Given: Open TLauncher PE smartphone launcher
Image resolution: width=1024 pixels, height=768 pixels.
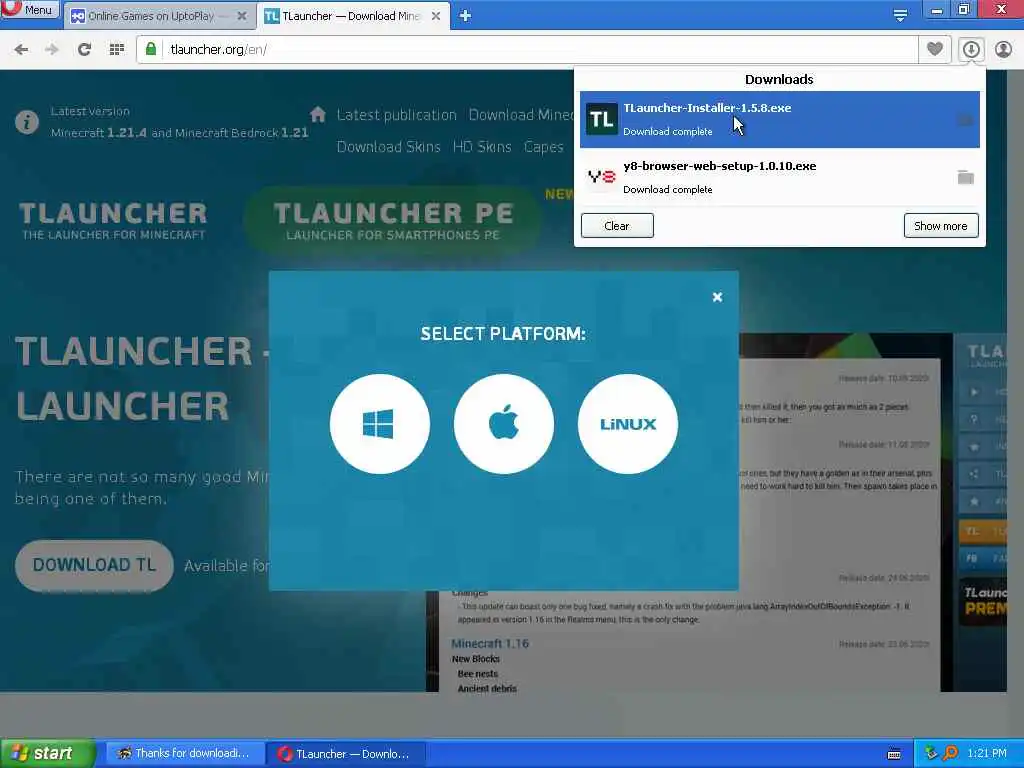Looking at the screenshot, I should pyautogui.click(x=392, y=221).
